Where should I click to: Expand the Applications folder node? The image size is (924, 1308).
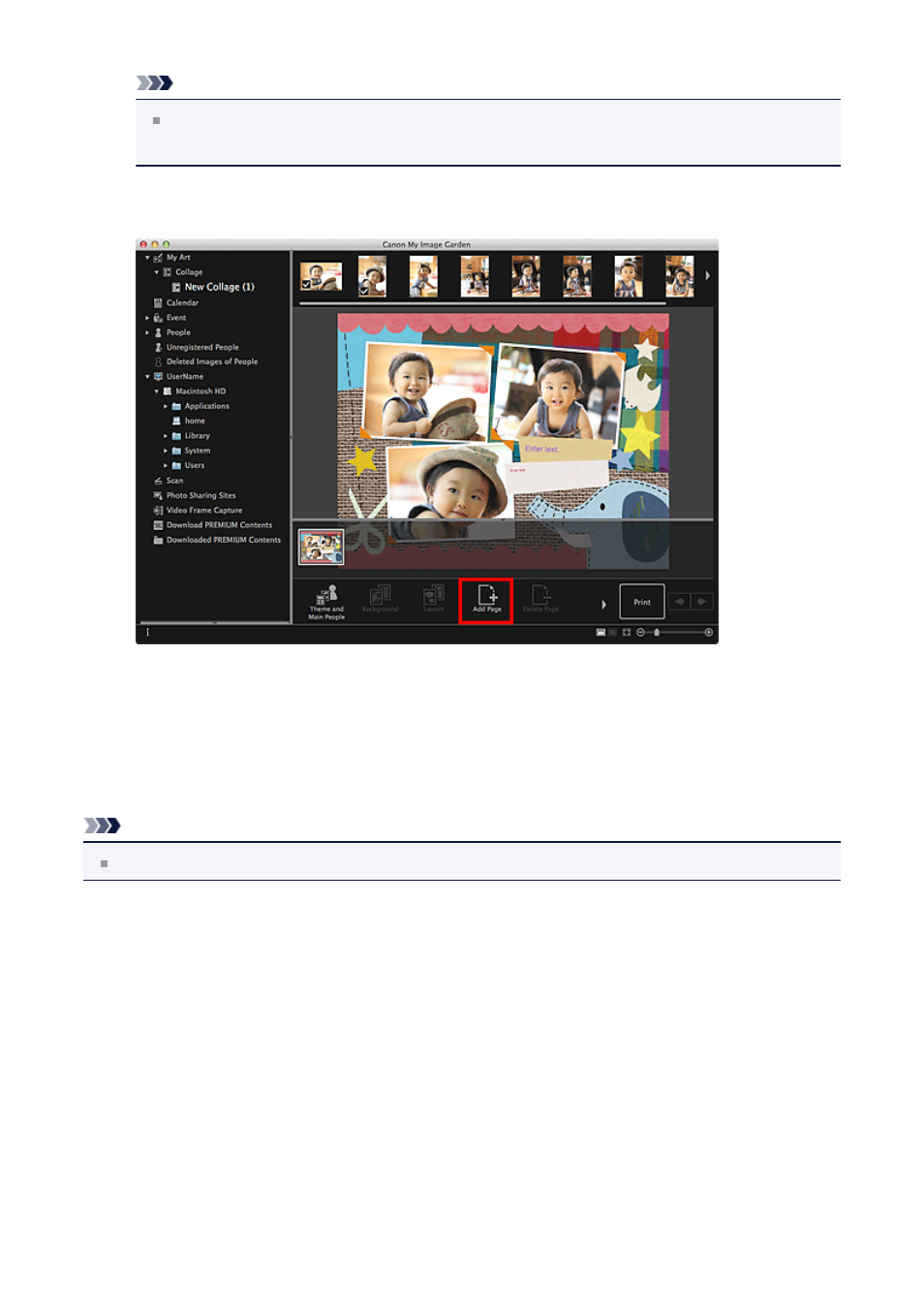click(x=166, y=406)
